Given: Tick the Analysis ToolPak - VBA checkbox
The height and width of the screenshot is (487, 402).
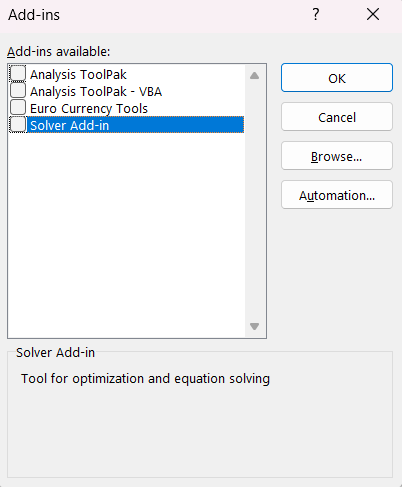Looking at the screenshot, I should click(x=18, y=90).
